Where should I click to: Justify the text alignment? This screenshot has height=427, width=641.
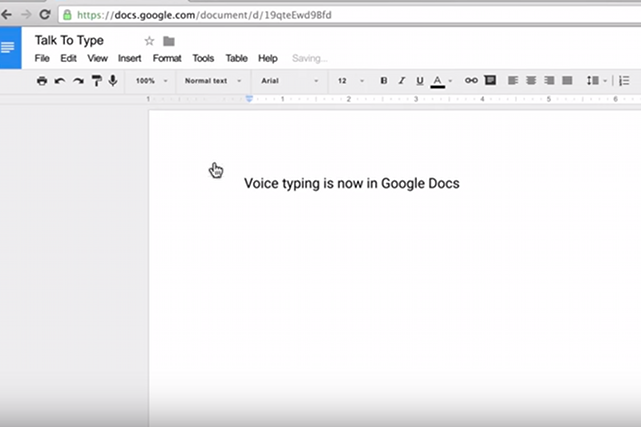point(567,80)
